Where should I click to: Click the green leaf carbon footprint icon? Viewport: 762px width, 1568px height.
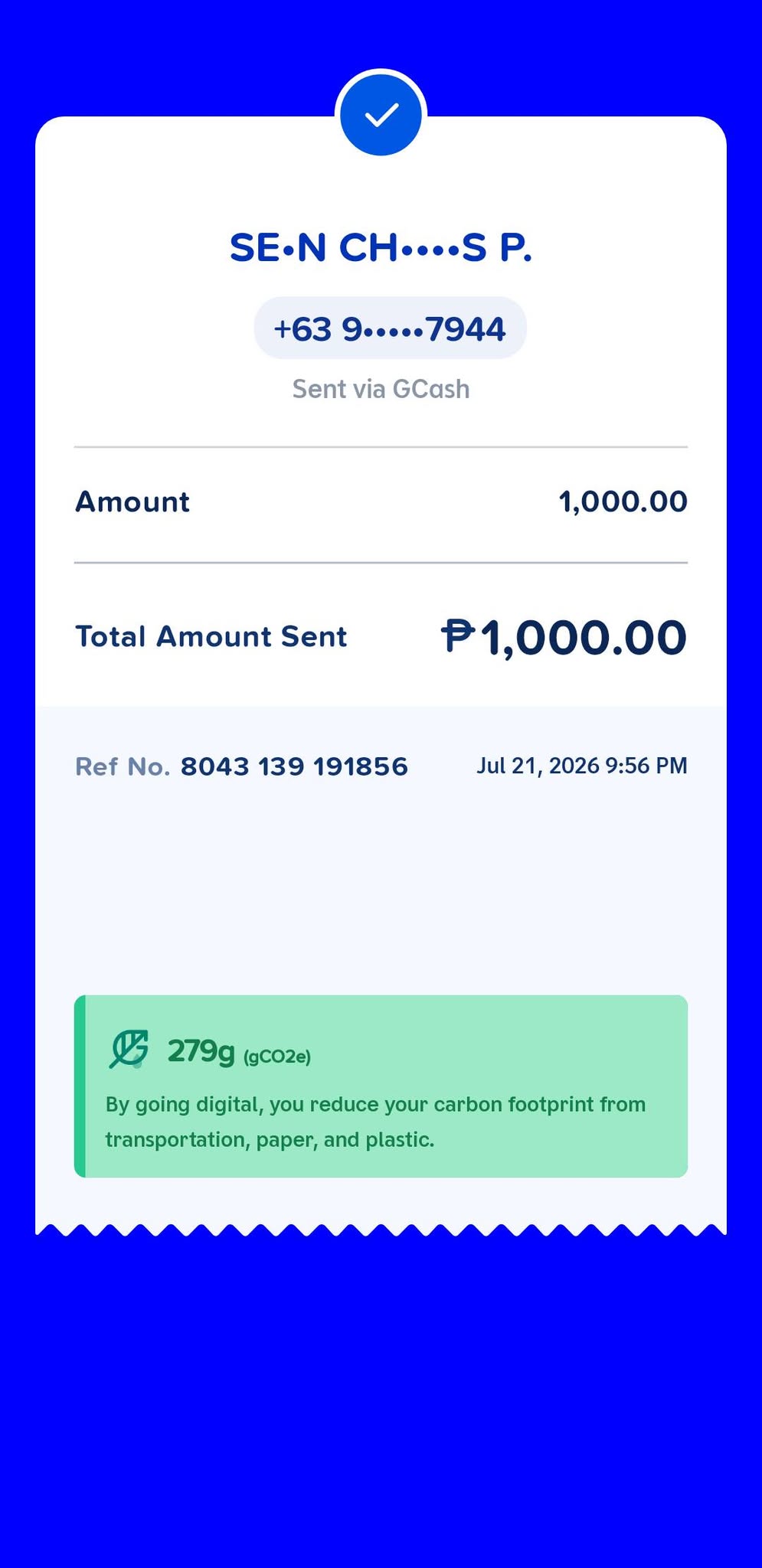128,1049
